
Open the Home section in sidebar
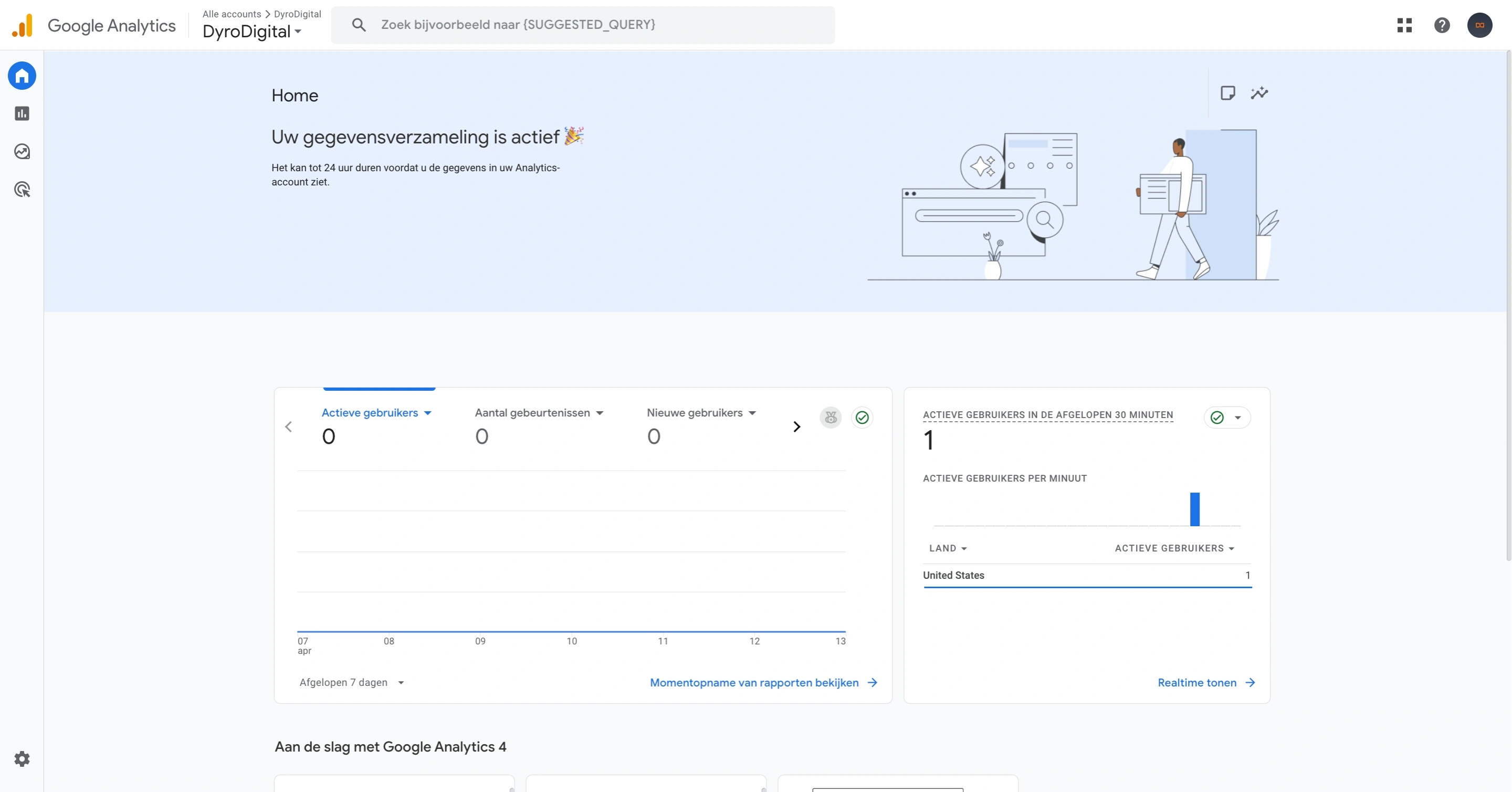22,76
